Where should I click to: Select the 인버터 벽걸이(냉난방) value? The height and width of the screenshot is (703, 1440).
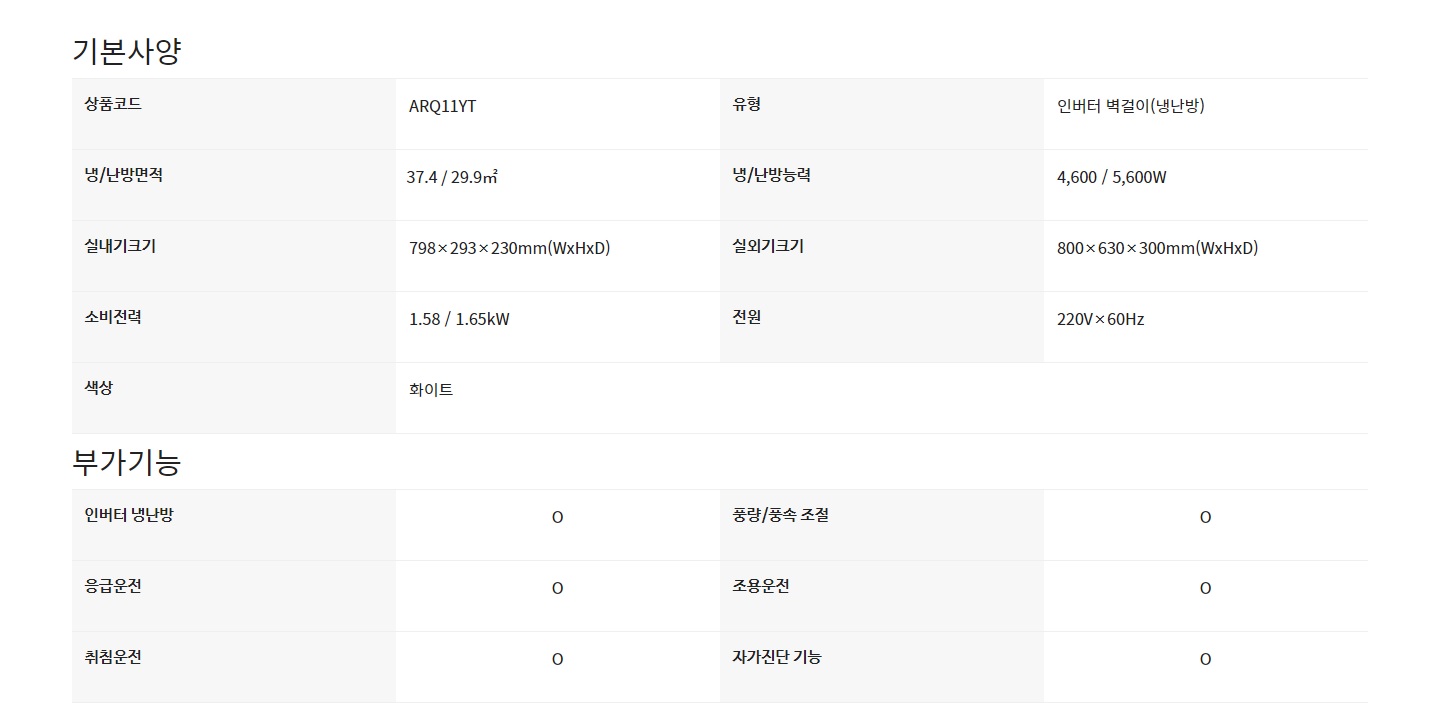(x=1130, y=106)
